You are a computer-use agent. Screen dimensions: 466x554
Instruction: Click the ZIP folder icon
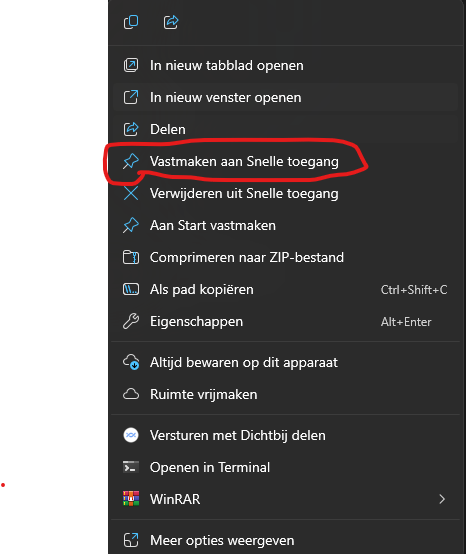pyautogui.click(x=131, y=257)
